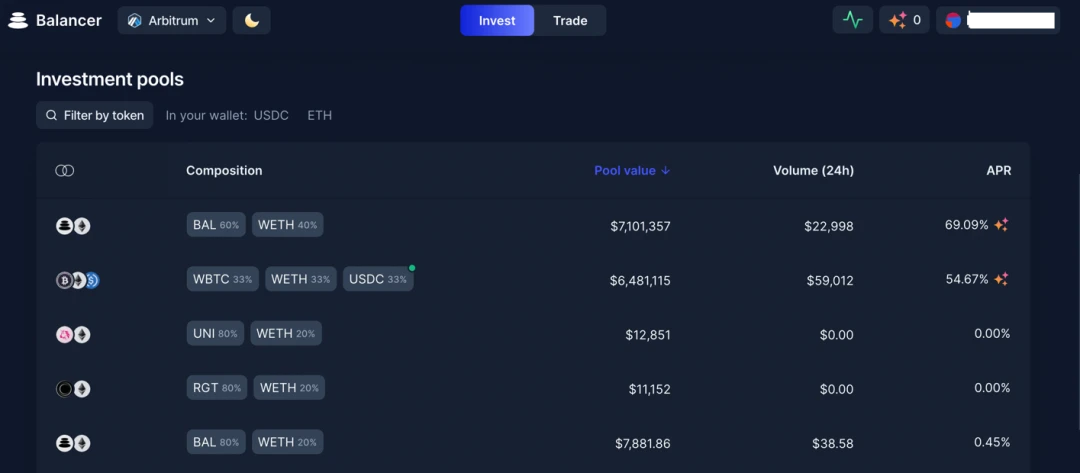Open BAL 60% WETH 40% pool icons
Viewport: 1080px width, 473px height.
73,226
